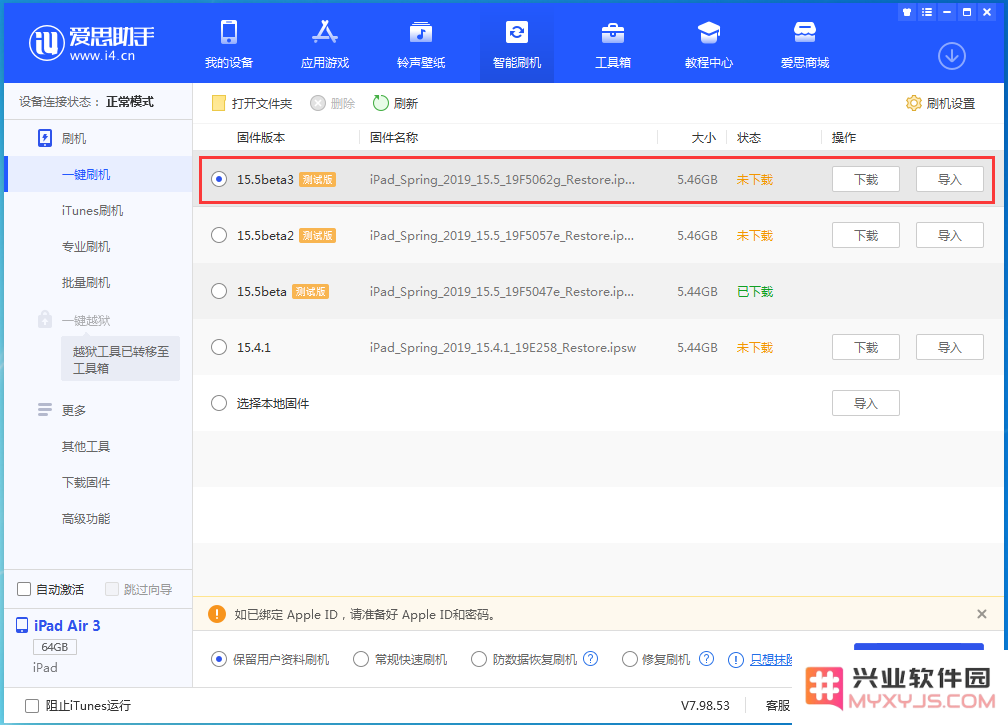The image size is (1008, 725).
Task: Click the 爱思助手 logo
Action: pyautogui.click(x=92, y=43)
